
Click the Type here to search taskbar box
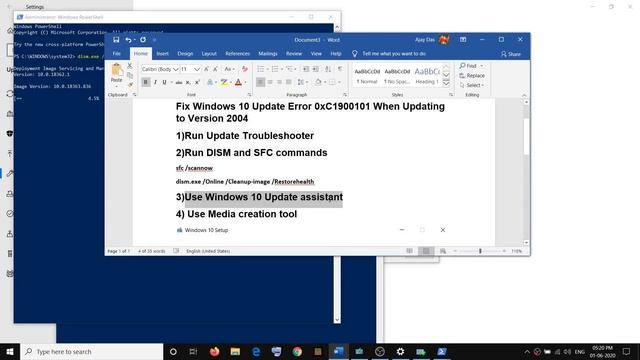[92, 351]
